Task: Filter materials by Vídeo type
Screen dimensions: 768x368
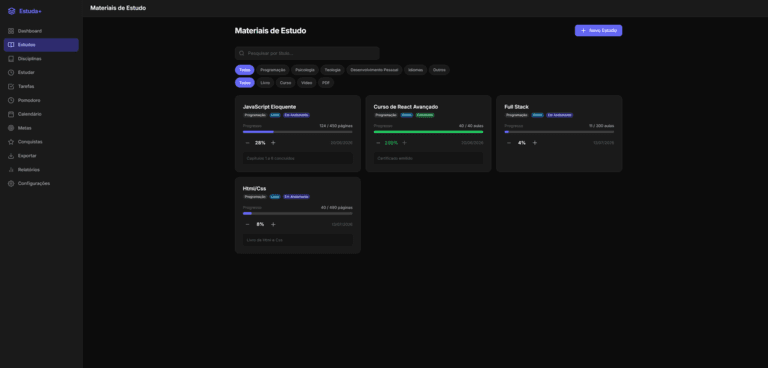Action: point(307,83)
